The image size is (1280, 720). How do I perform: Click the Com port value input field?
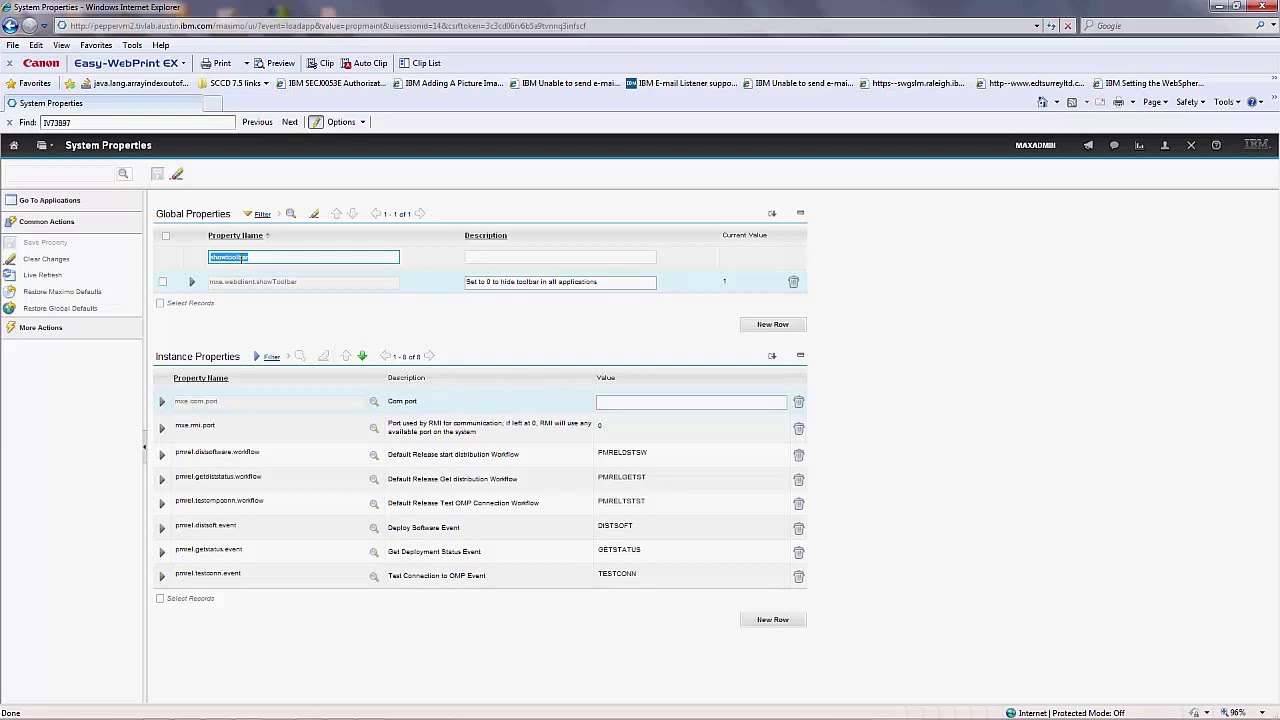coord(691,402)
